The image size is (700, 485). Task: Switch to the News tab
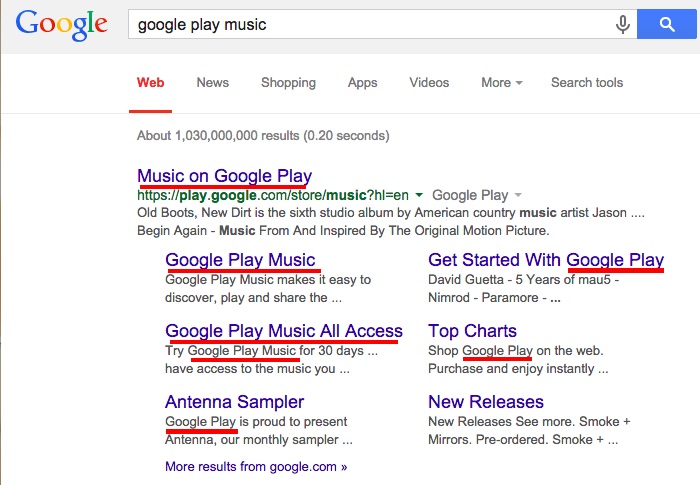click(212, 83)
